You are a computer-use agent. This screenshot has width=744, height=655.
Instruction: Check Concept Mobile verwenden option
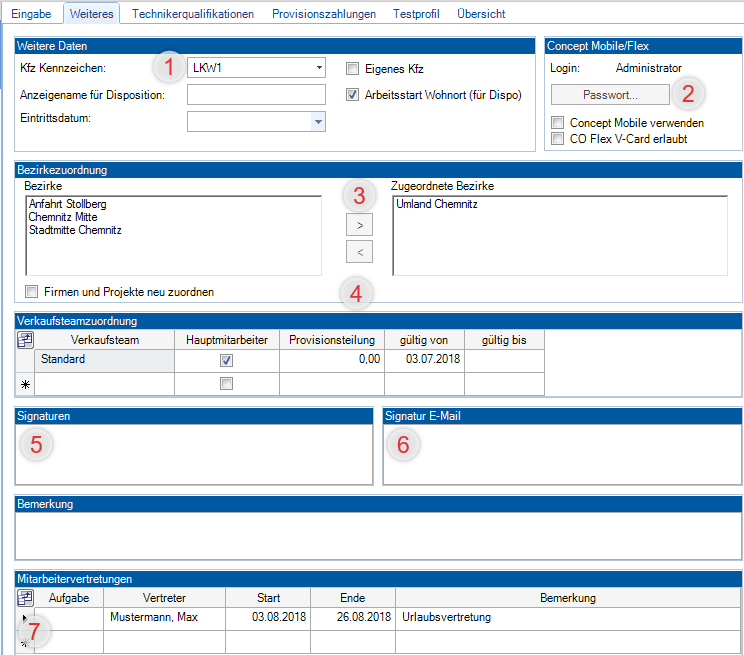point(558,123)
